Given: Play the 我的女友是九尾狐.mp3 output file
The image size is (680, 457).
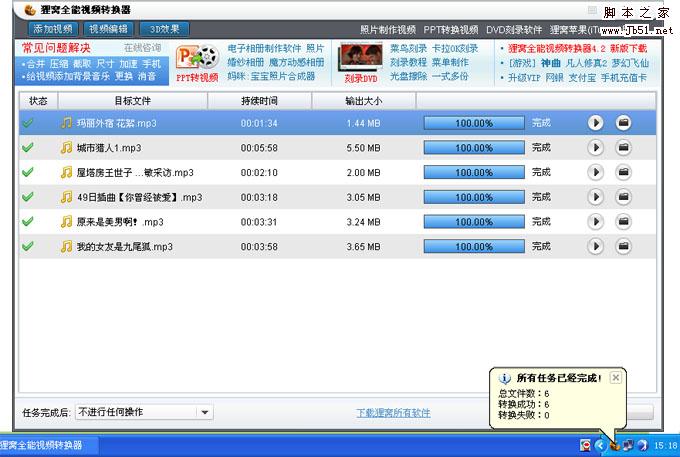Looking at the screenshot, I should click(x=595, y=246).
